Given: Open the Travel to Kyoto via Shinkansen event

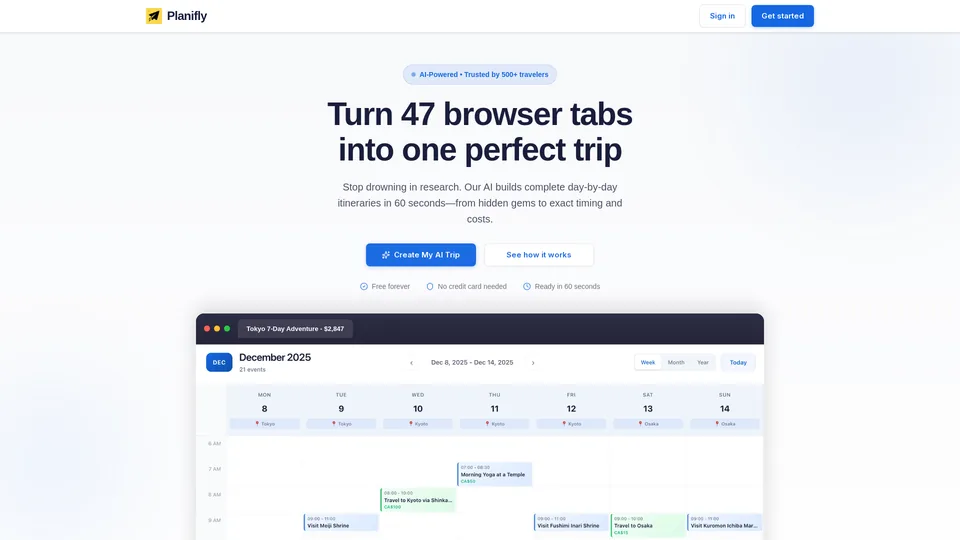Looking at the screenshot, I should pos(418,500).
